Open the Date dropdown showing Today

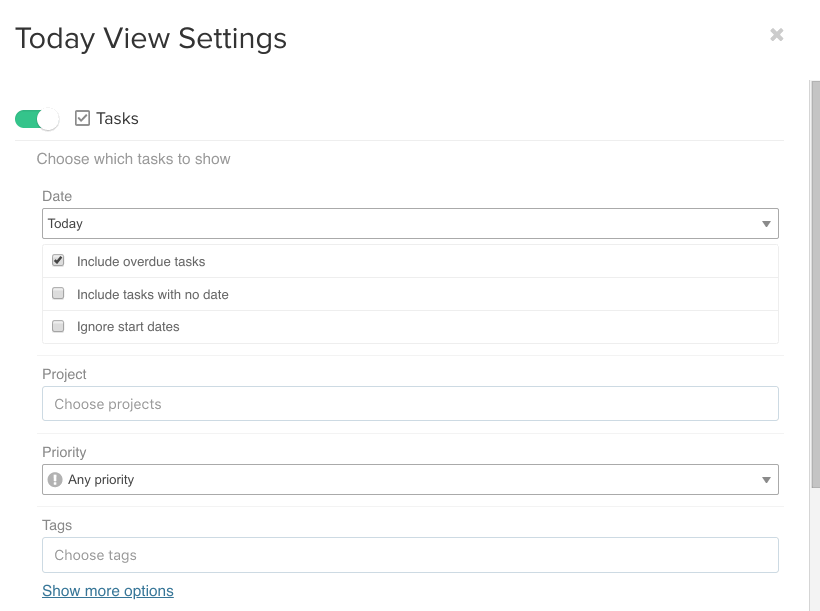(410, 224)
